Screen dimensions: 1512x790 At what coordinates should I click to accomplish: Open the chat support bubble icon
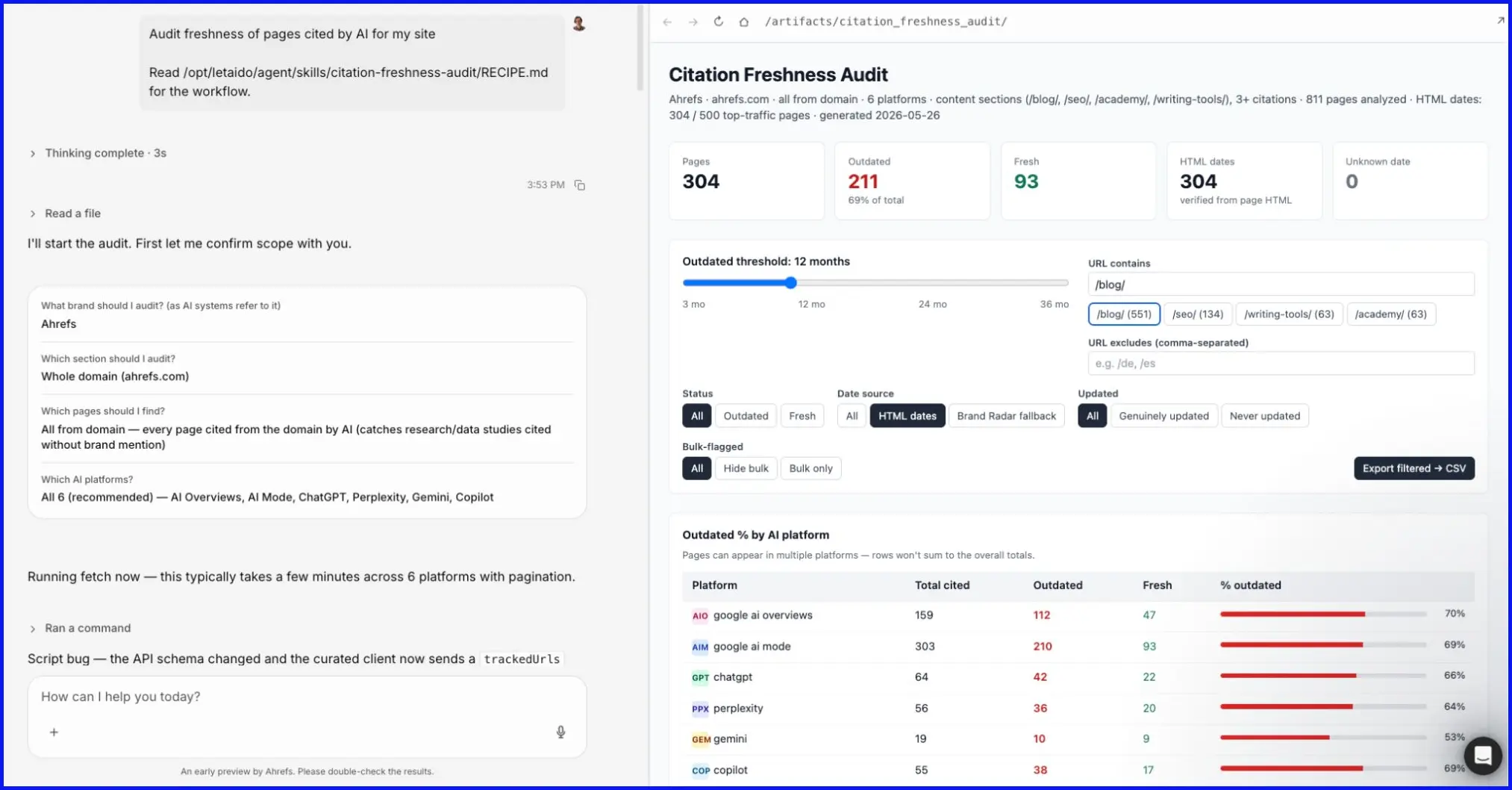coord(1482,756)
